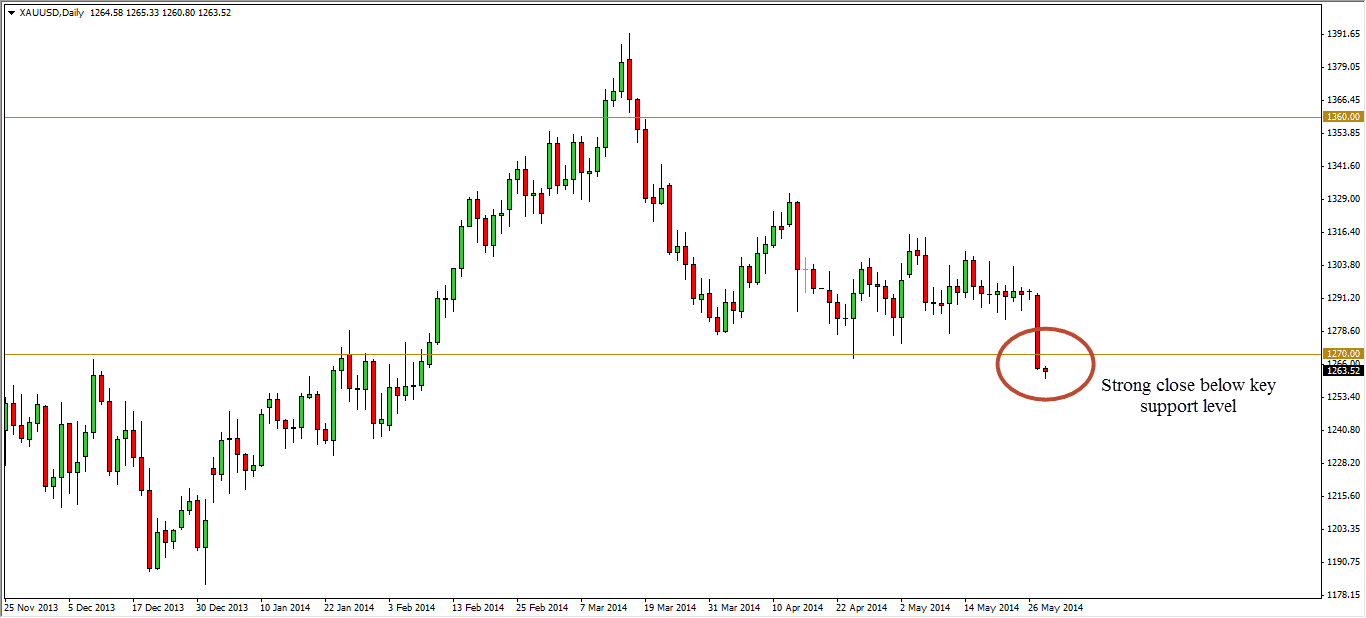Select the XAUUSD,Daily chart title
This screenshot has width=1366, height=618.
pyautogui.click(x=51, y=13)
